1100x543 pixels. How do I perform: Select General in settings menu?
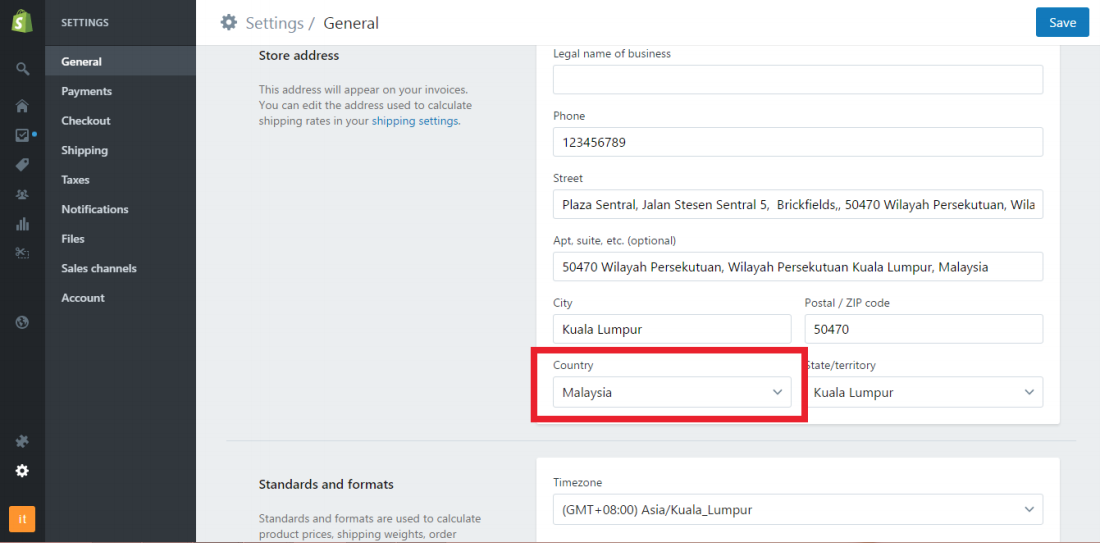[121, 61]
